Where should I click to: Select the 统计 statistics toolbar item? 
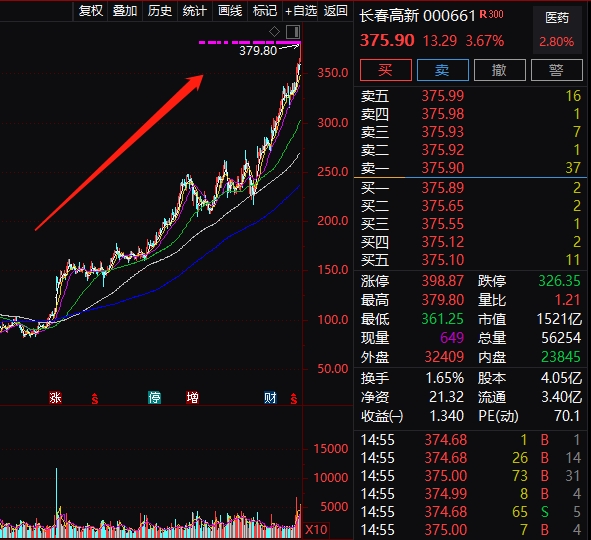click(194, 11)
